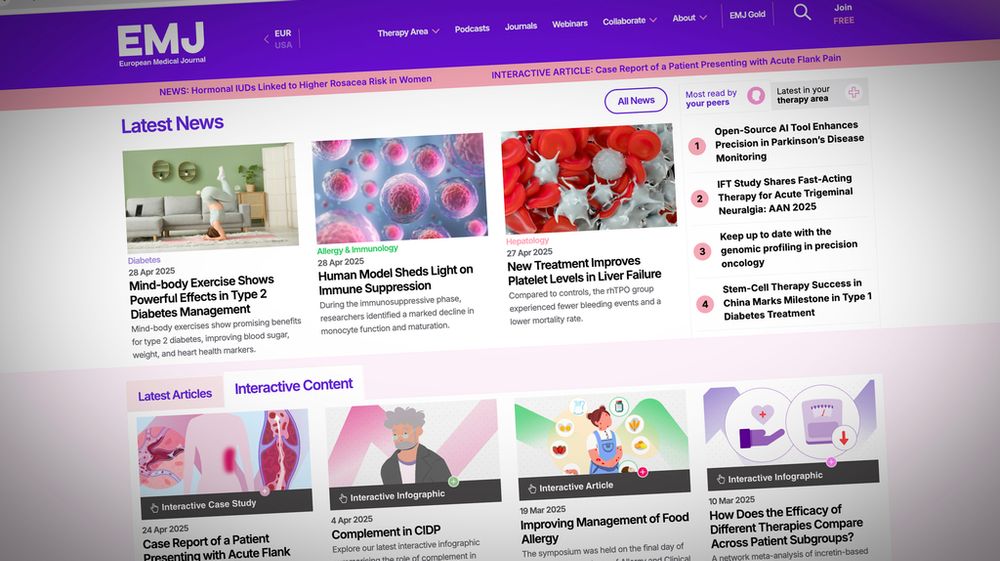
Task: Expand the Collaborate dropdown menu
Action: pos(629,21)
